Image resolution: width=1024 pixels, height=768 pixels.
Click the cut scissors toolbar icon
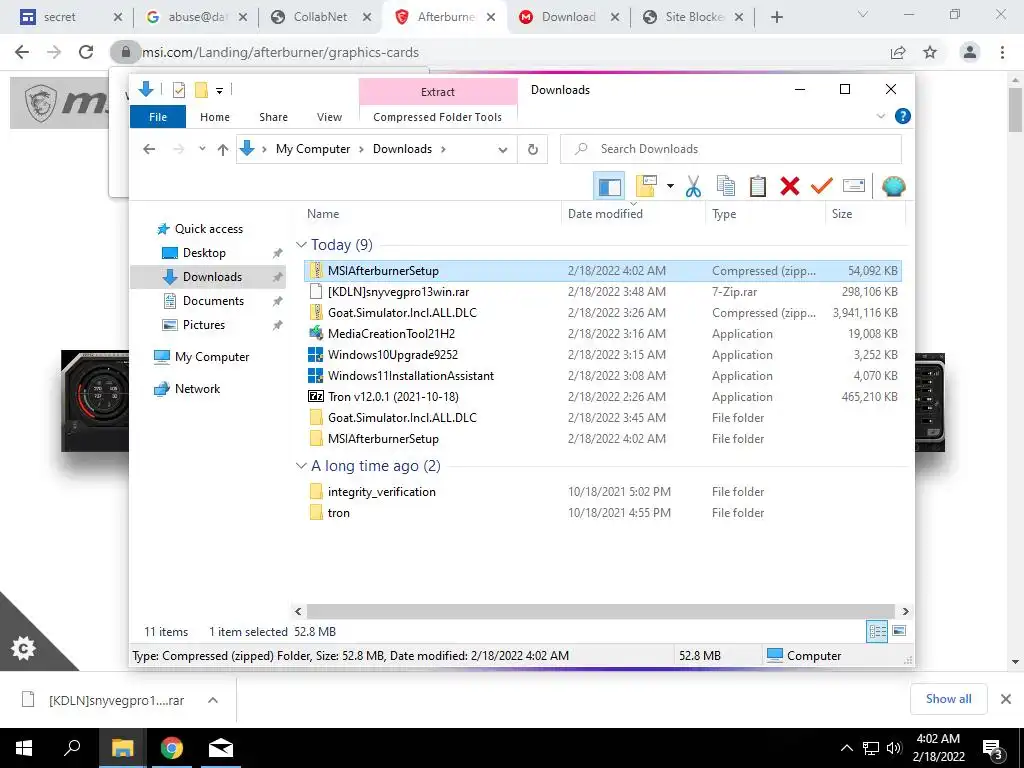(693, 187)
